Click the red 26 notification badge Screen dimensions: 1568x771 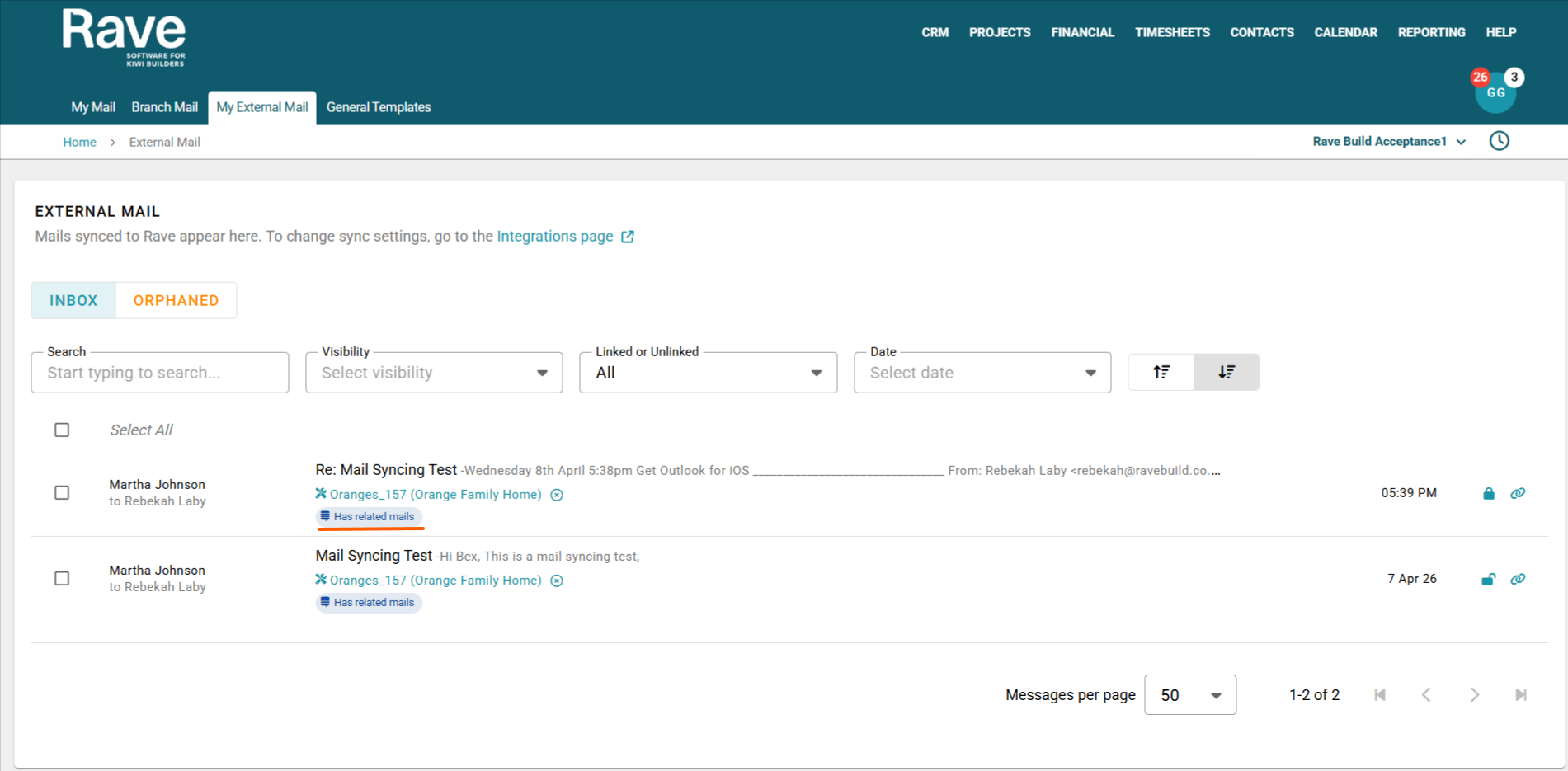click(x=1481, y=77)
